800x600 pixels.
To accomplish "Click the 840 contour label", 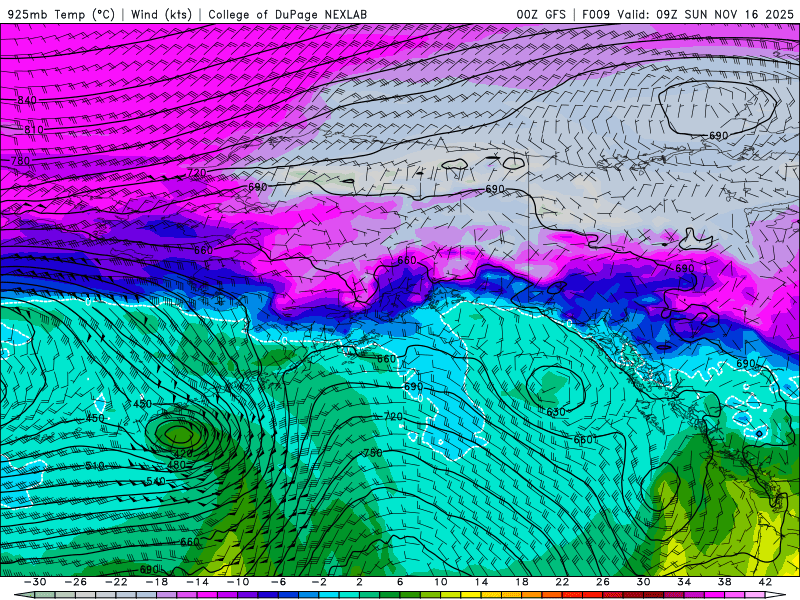I will coord(27,100).
